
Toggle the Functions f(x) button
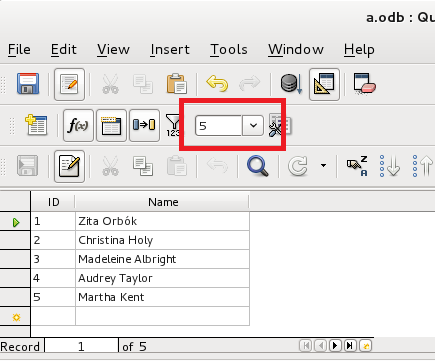[x=78, y=125]
